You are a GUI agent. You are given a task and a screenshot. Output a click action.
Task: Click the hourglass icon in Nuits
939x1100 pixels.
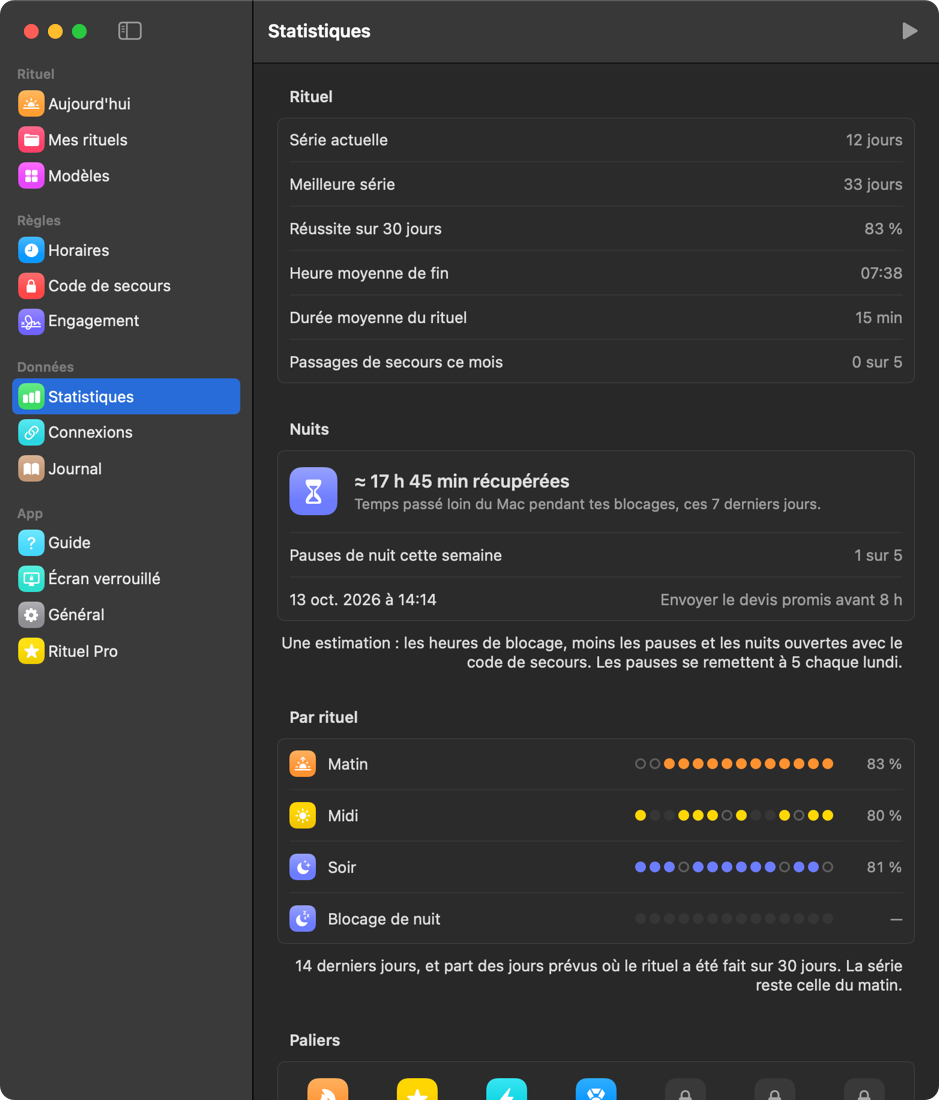(x=313, y=491)
